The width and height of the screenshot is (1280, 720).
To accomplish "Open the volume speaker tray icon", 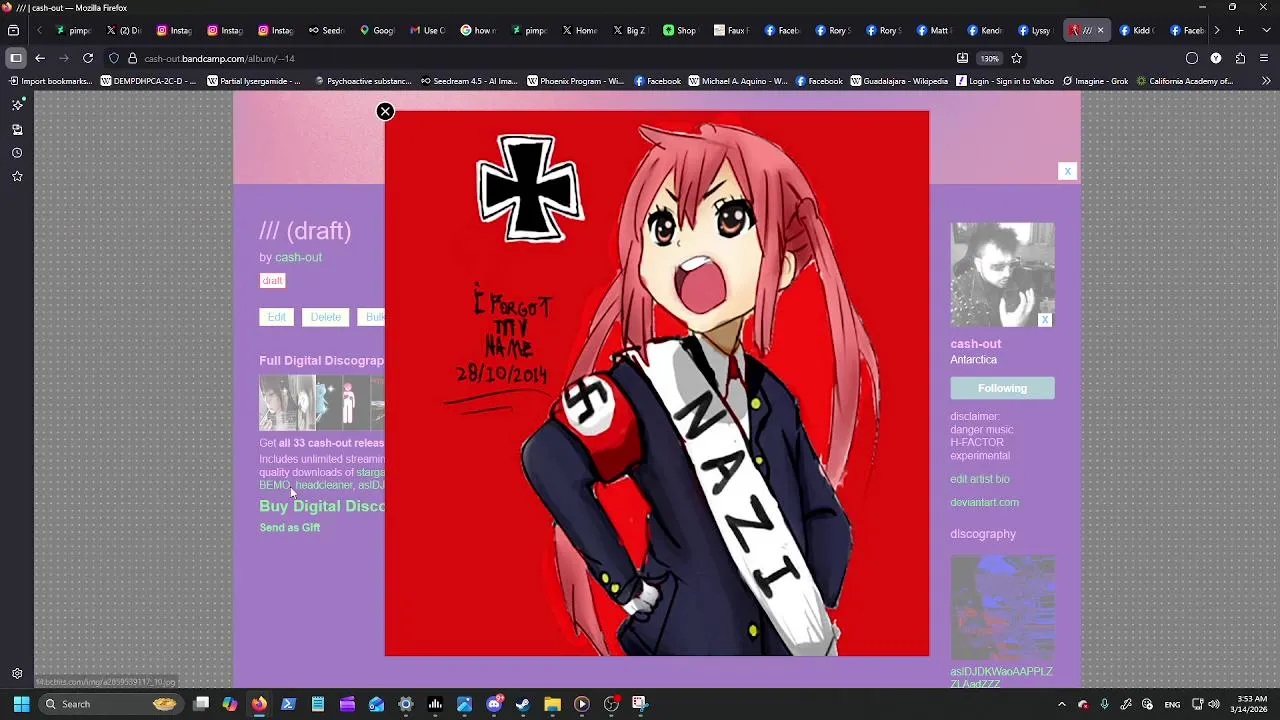I will coord(1214,704).
